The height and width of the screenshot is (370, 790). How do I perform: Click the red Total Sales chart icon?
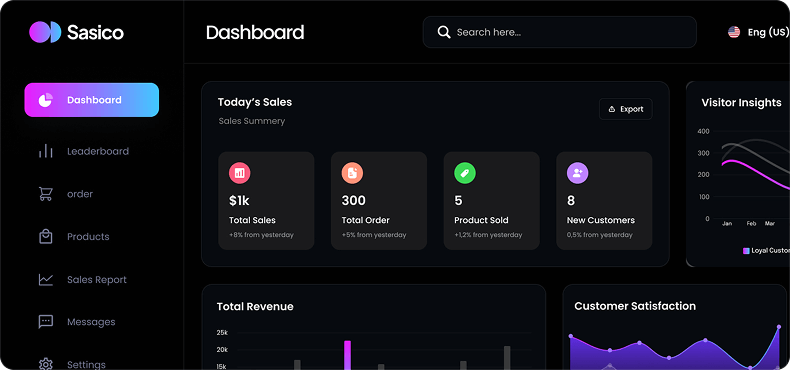click(240, 173)
